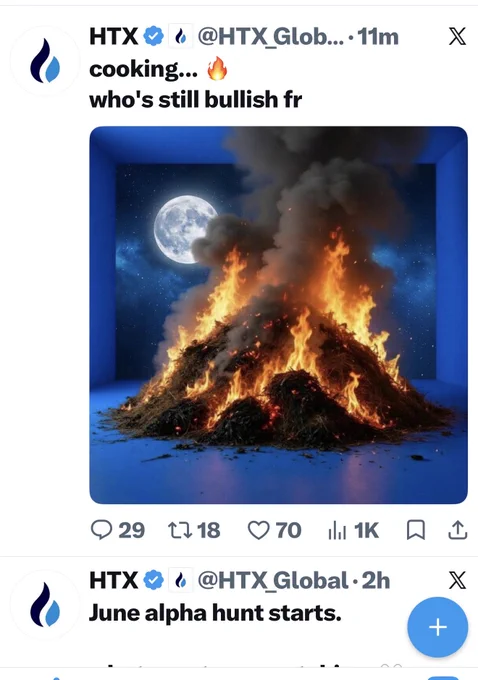Tap the blue verified badge on first post

[x=153, y=36]
